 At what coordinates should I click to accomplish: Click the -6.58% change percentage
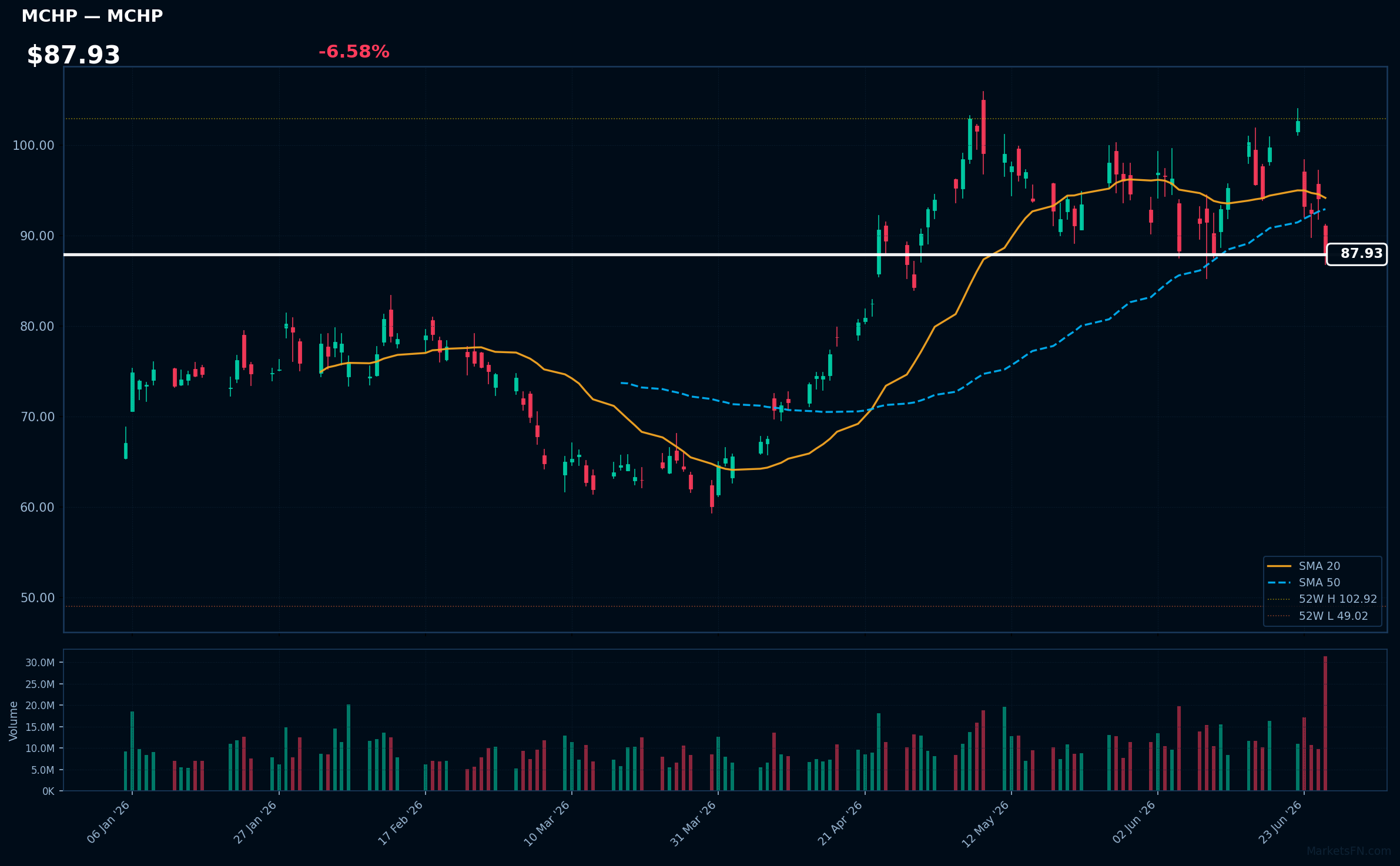pyautogui.click(x=354, y=52)
